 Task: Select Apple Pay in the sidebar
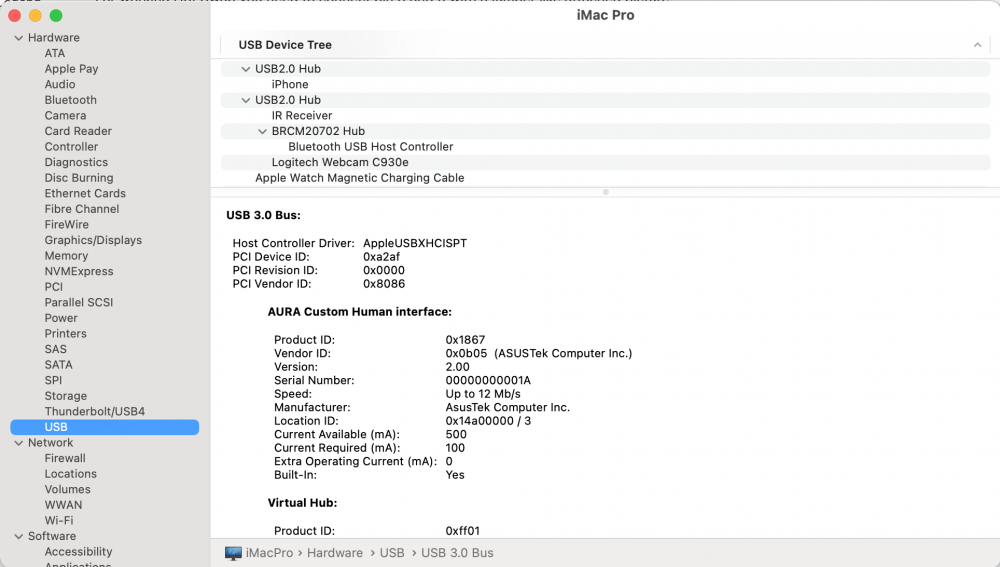point(71,69)
